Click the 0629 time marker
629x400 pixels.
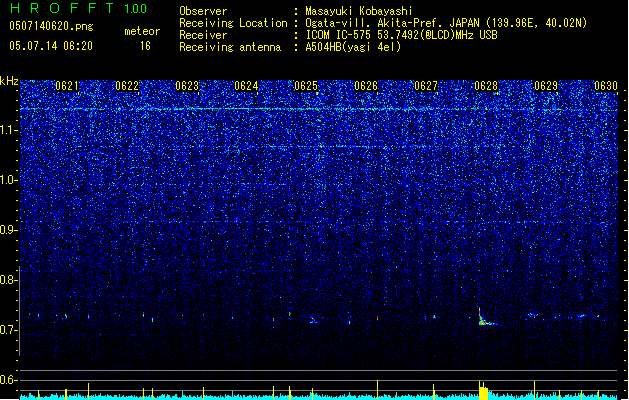pos(546,86)
